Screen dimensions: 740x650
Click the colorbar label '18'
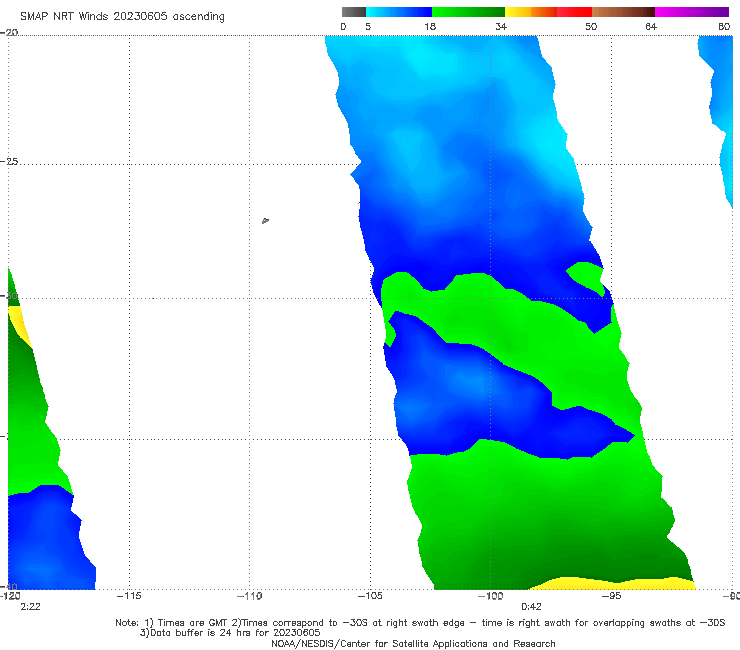pos(430,26)
